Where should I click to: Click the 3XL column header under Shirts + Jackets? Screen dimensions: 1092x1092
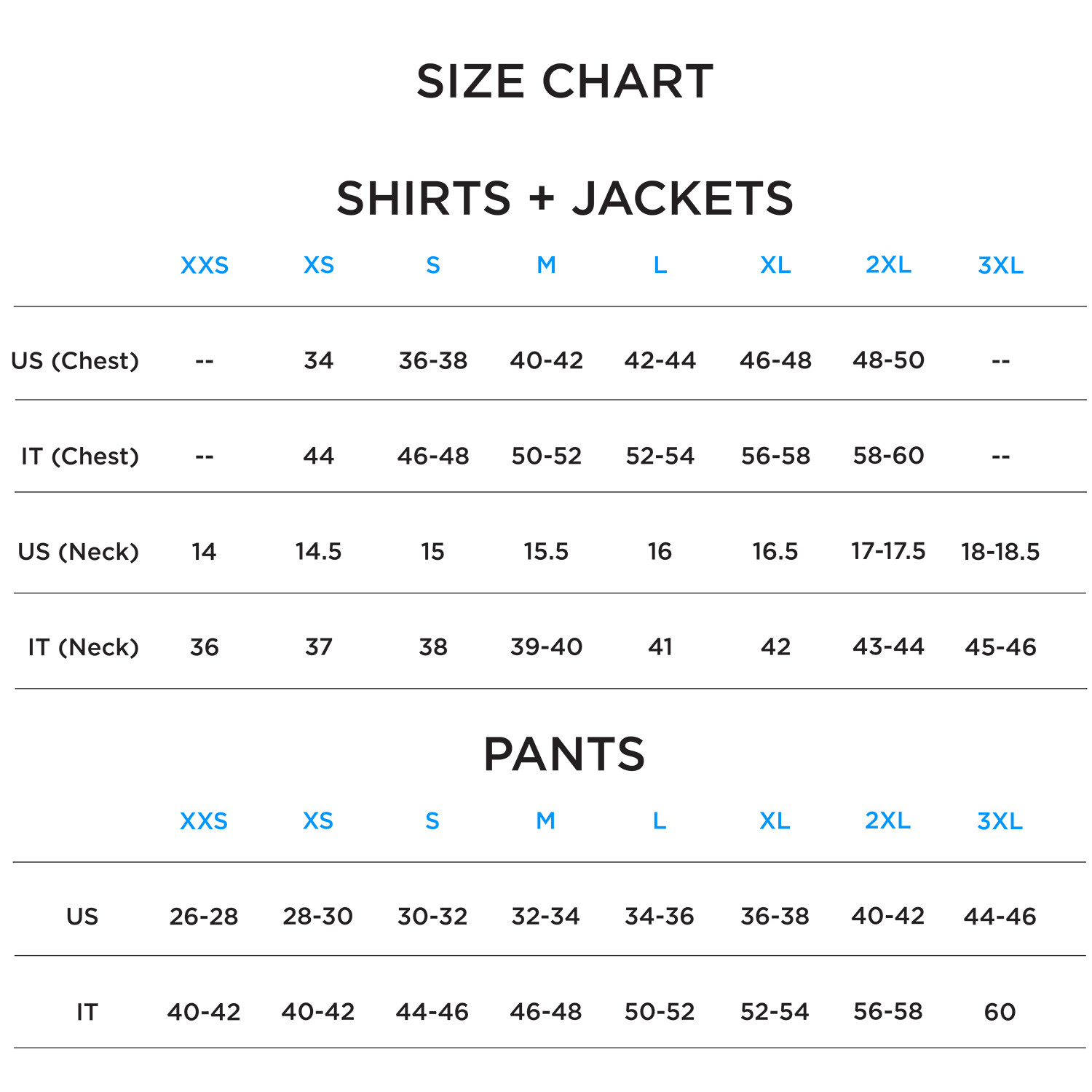1000,265
